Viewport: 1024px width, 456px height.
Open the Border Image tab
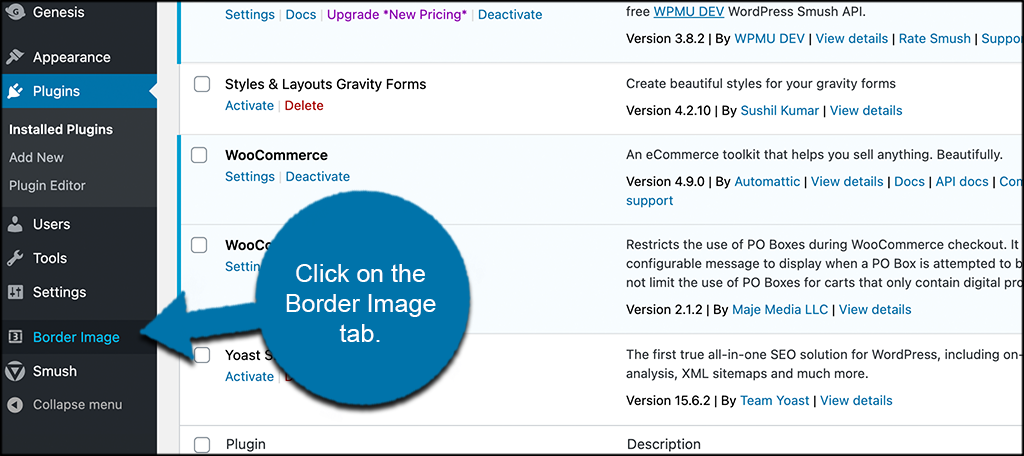coord(78,337)
